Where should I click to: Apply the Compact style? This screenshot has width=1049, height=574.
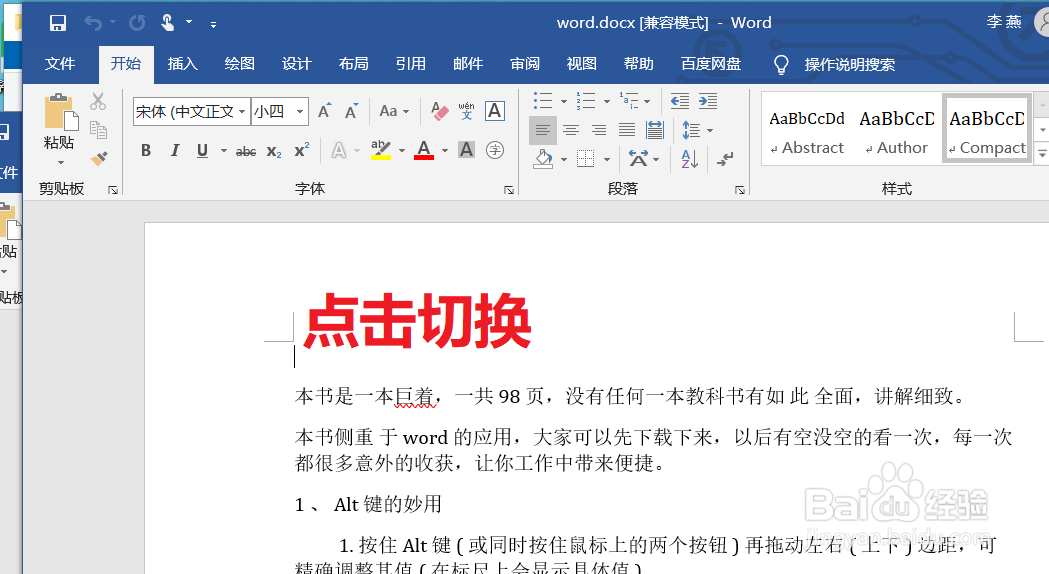pyautogui.click(x=987, y=130)
